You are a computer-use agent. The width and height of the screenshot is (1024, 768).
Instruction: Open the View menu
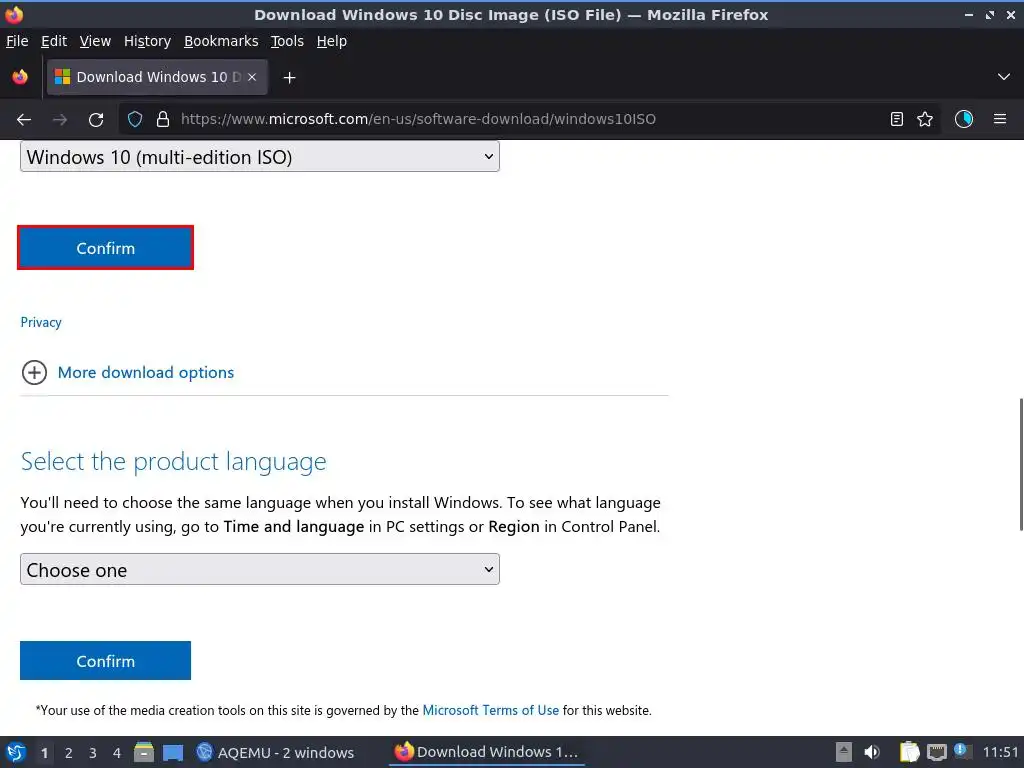pyautogui.click(x=95, y=41)
